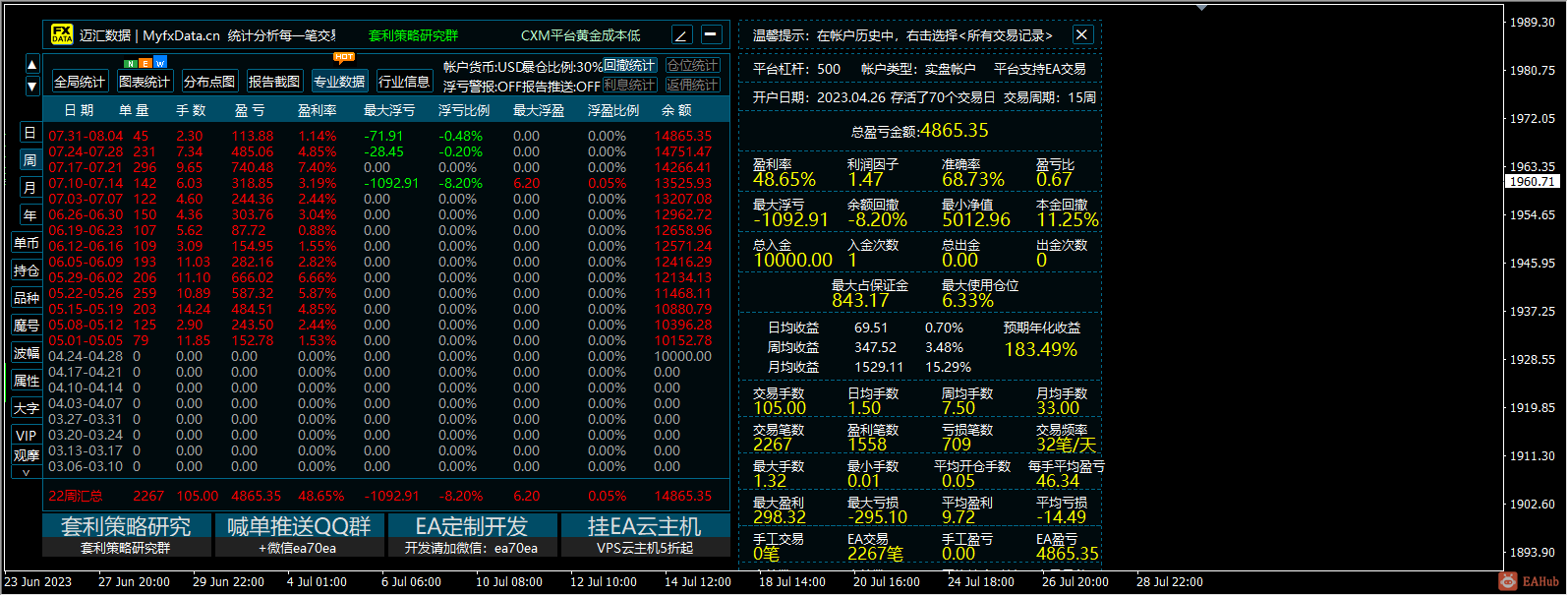Image resolution: width=1568 pixels, height=596 pixels.
Task: Click the 利息统计 button
Action: 629,85
